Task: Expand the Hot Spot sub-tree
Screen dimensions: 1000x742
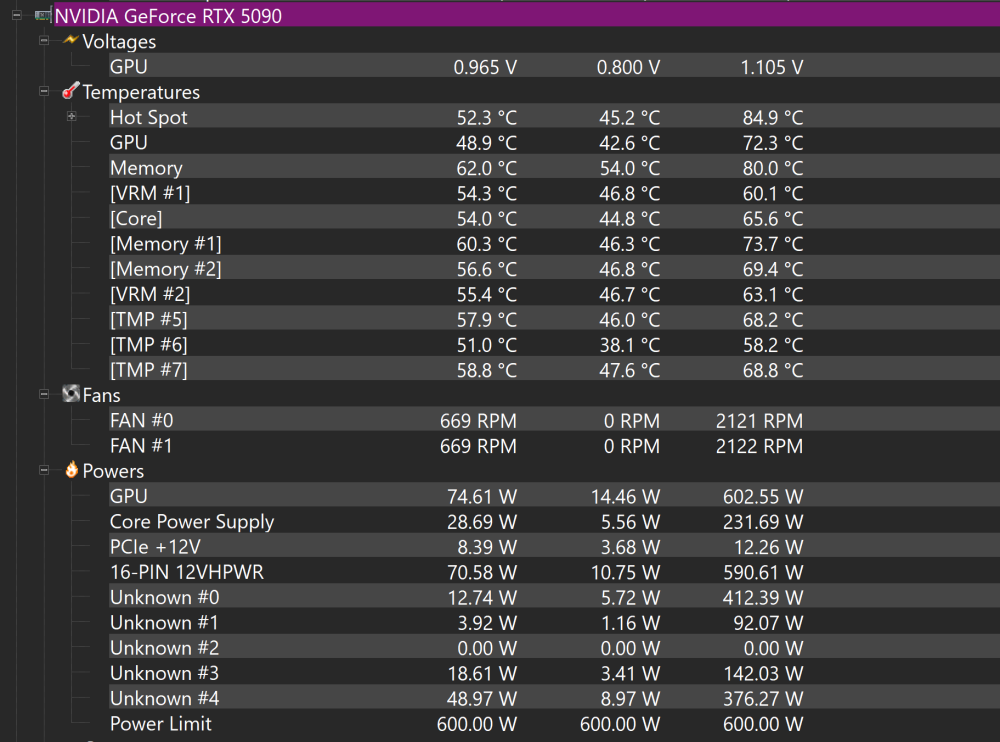Action: click(71, 116)
